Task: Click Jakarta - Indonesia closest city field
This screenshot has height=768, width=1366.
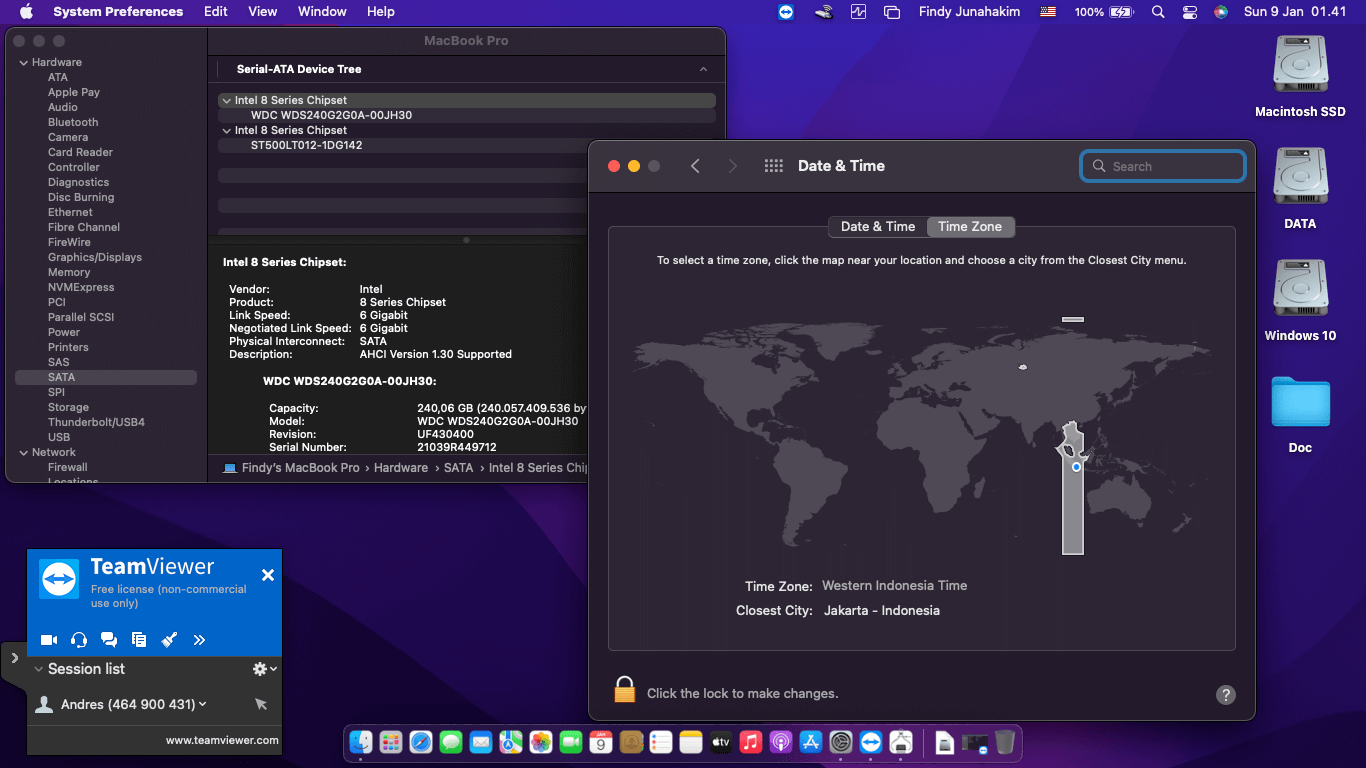Action: (x=881, y=610)
